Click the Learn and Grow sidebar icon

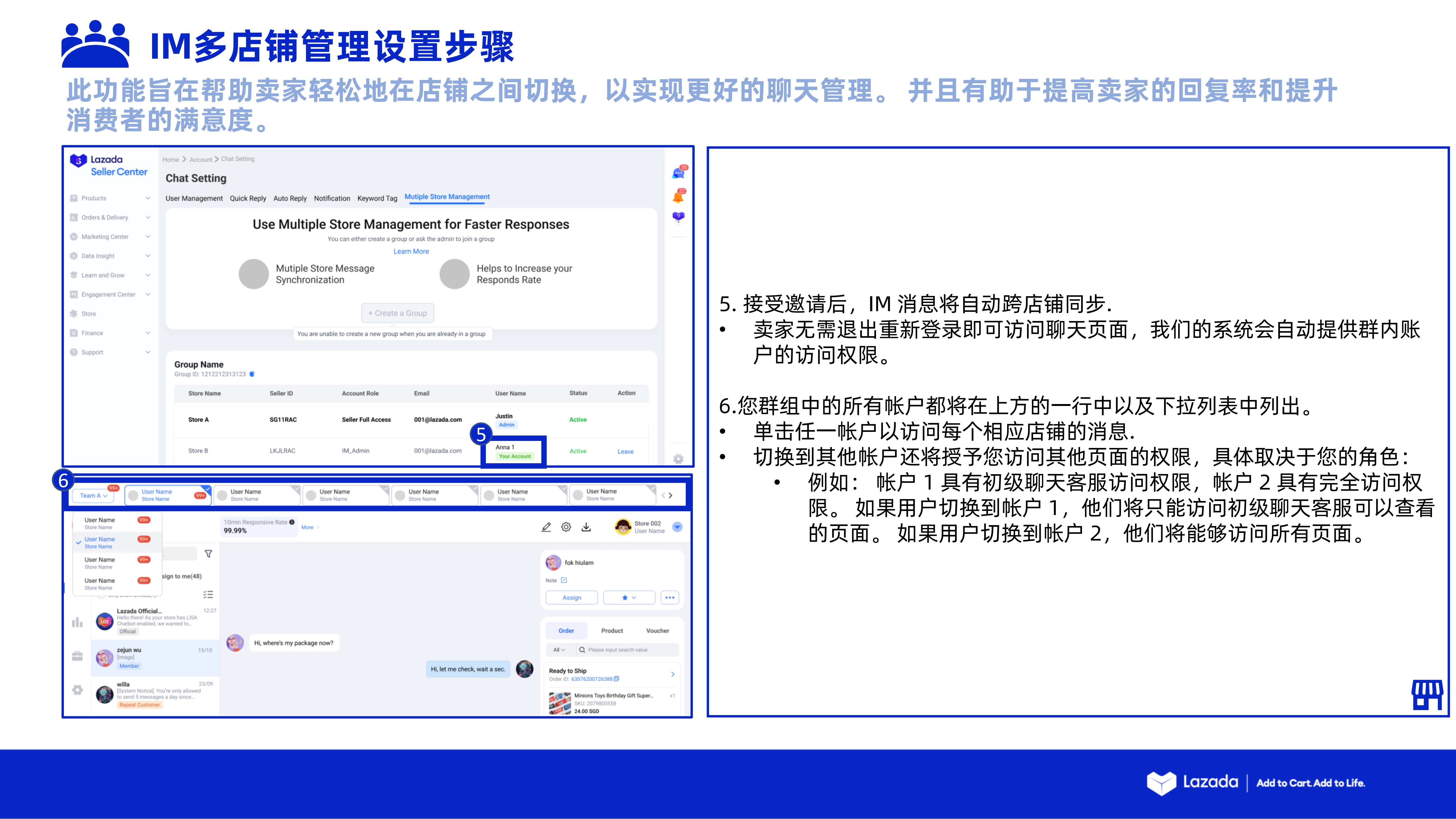74,275
